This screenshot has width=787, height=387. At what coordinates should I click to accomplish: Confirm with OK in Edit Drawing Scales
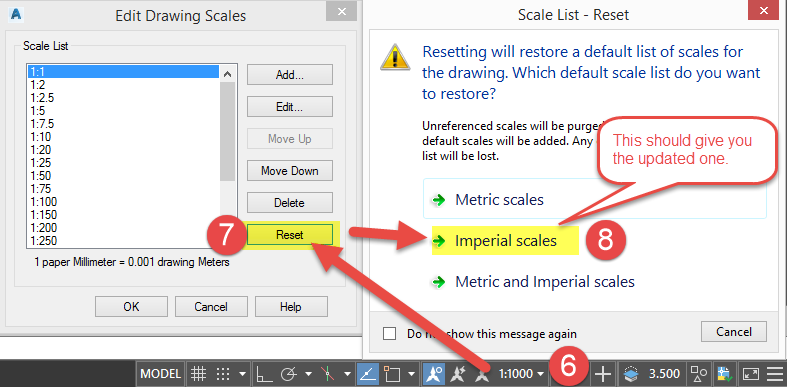132,306
